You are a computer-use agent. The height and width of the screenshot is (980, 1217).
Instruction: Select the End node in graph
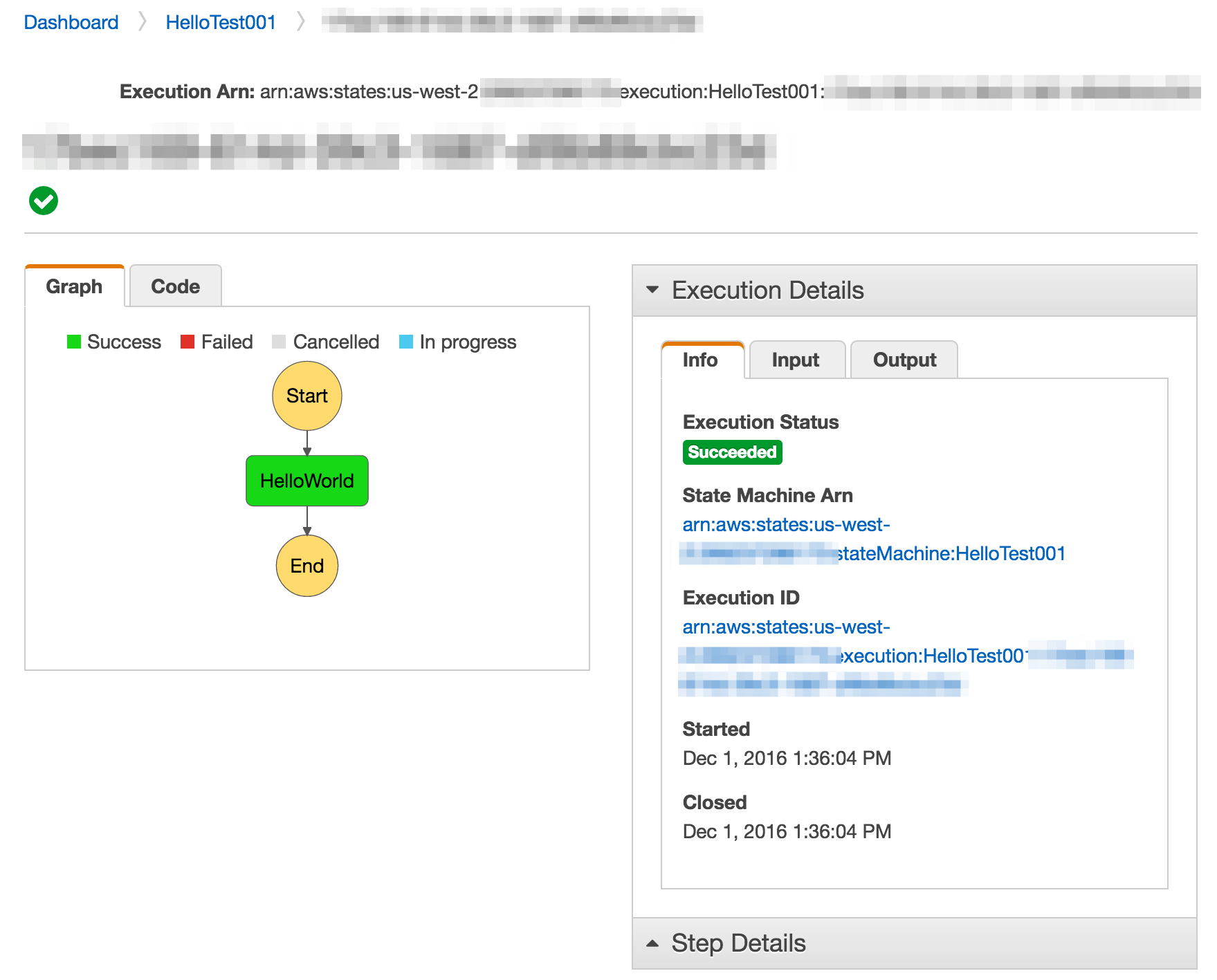coord(306,566)
